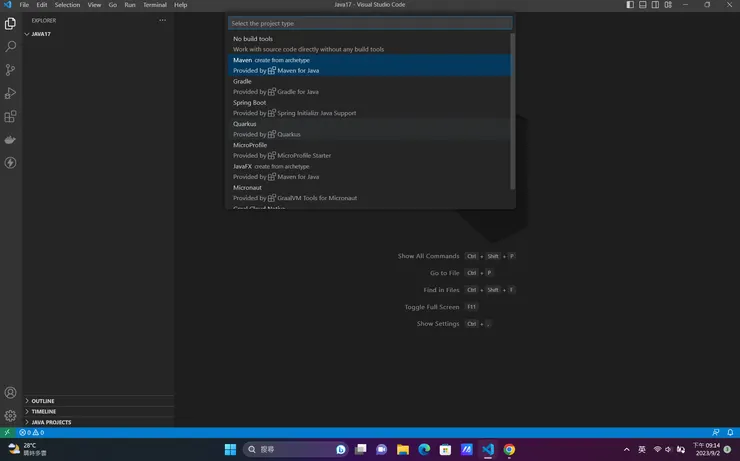Toggle the primary side bar layout button
This screenshot has width=740, height=461.
[630, 5]
